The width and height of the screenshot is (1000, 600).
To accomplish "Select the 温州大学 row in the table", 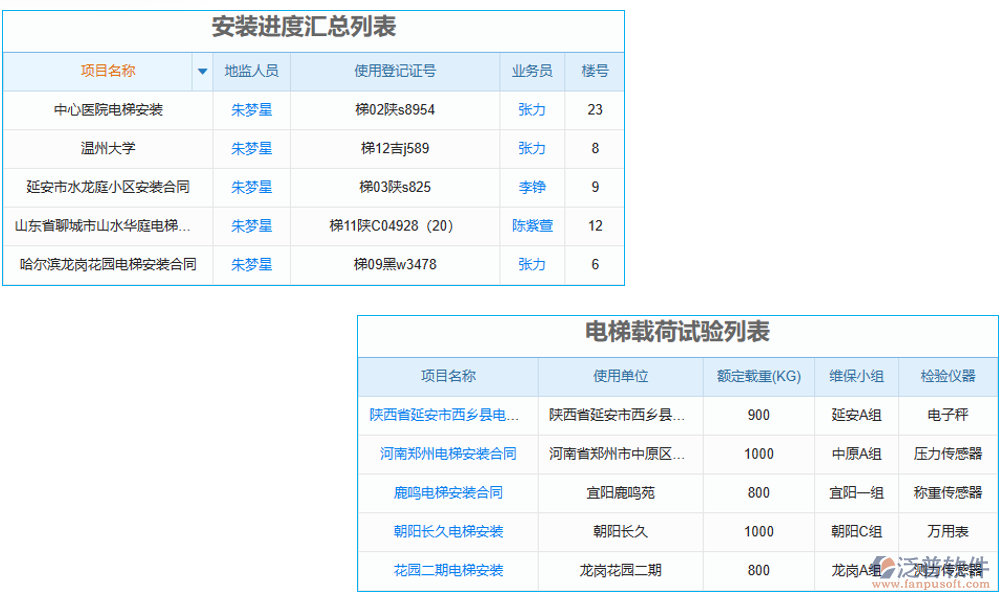I will pyautogui.click(x=107, y=148).
